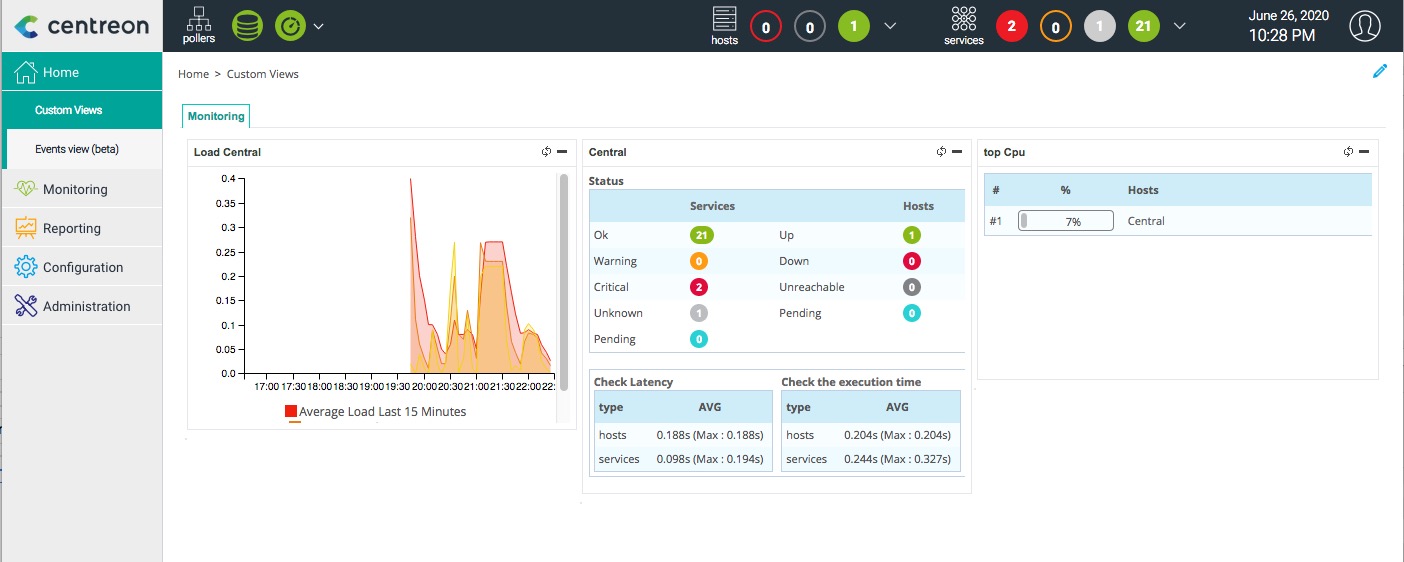This screenshot has width=1404, height=562.
Task: Open the services status icon
Action: [x=963, y=24]
